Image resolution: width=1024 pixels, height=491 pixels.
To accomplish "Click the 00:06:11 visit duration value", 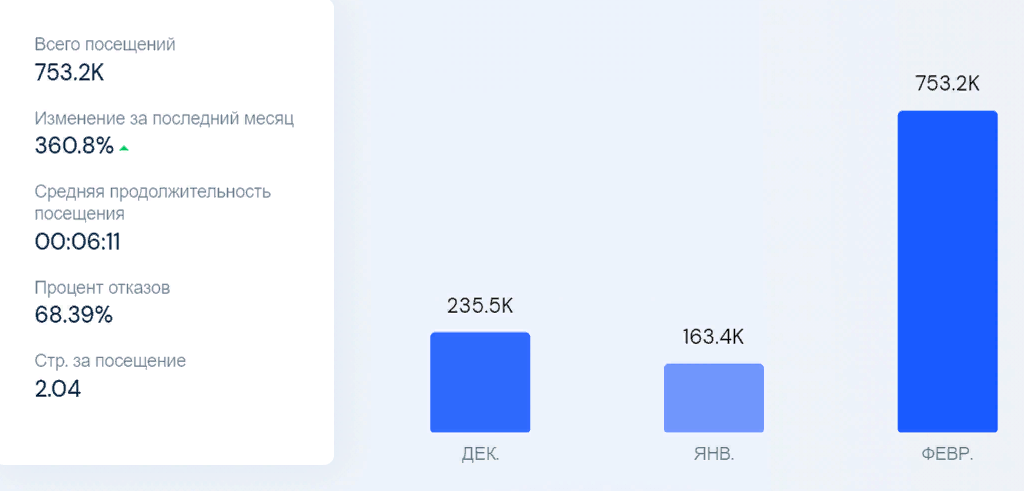I will click(77, 242).
